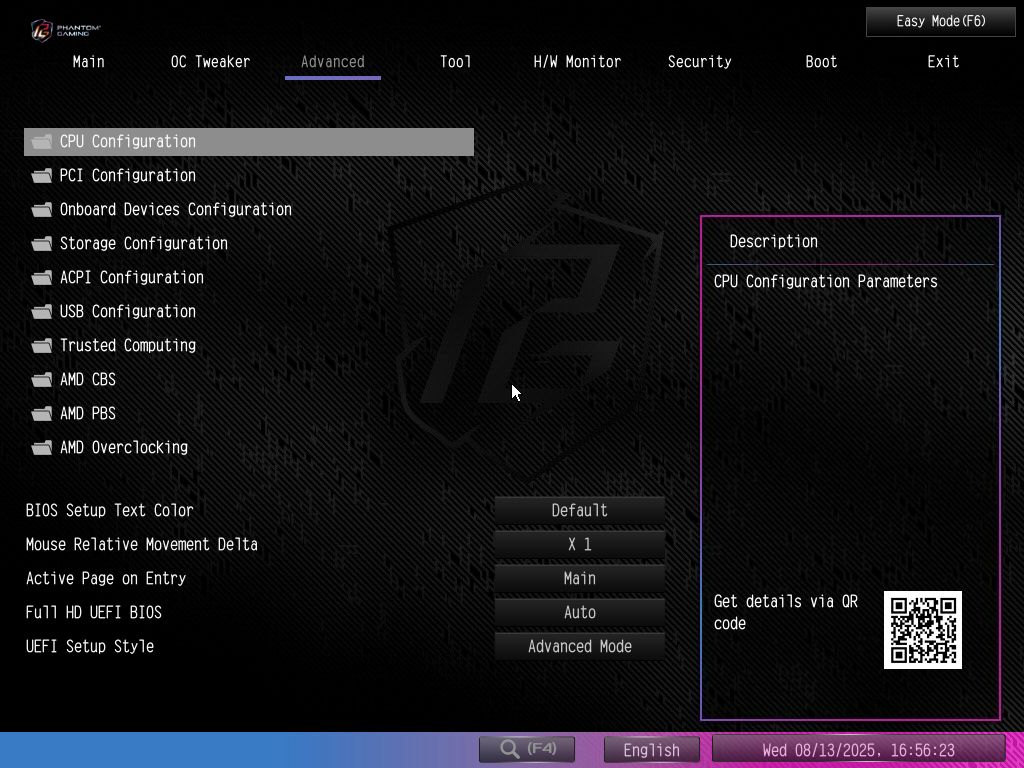Click the CPU Configuration Parameters description text
This screenshot has width=1024, height=768.
825,281
